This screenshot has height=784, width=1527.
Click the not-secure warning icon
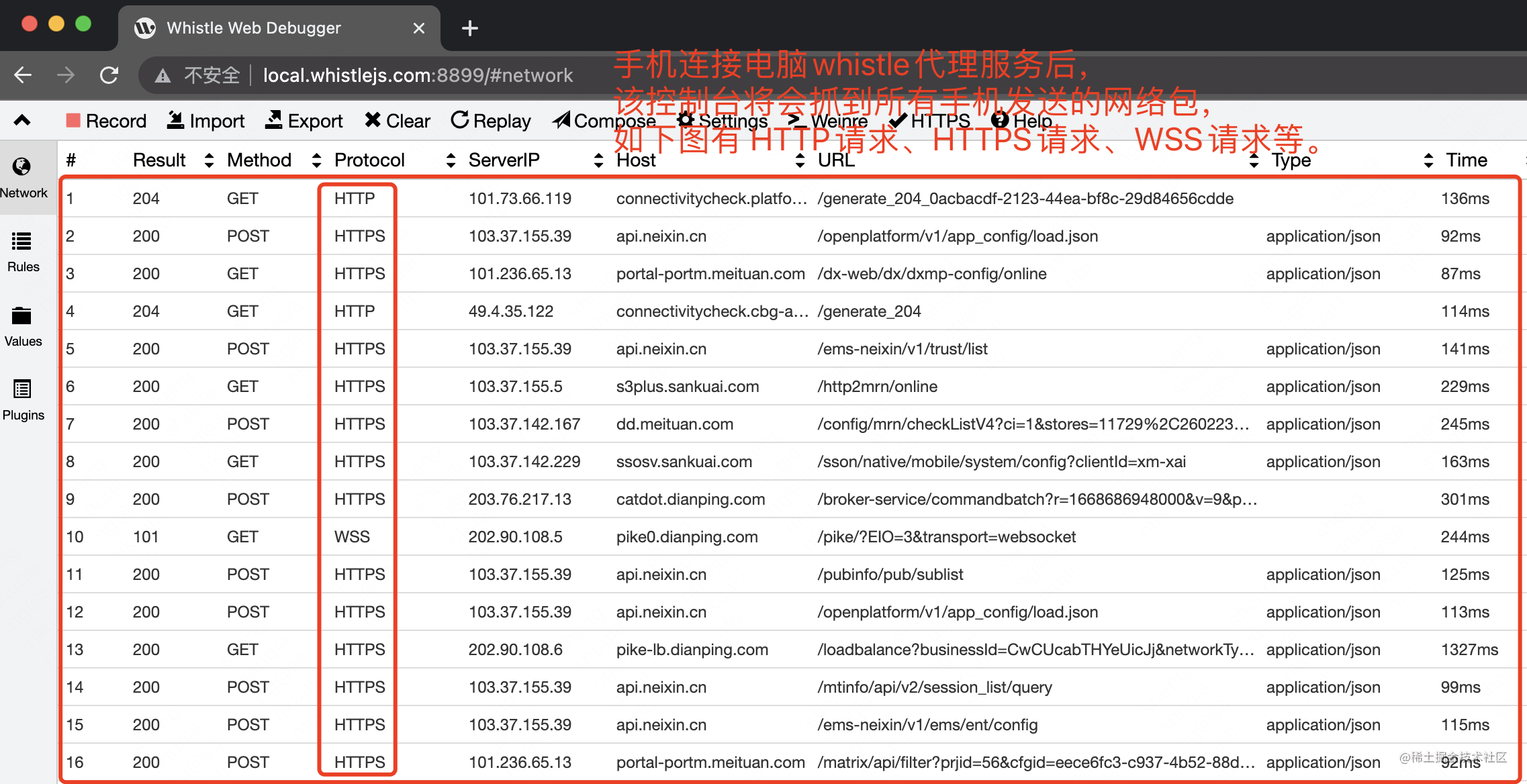coord(163,76)
